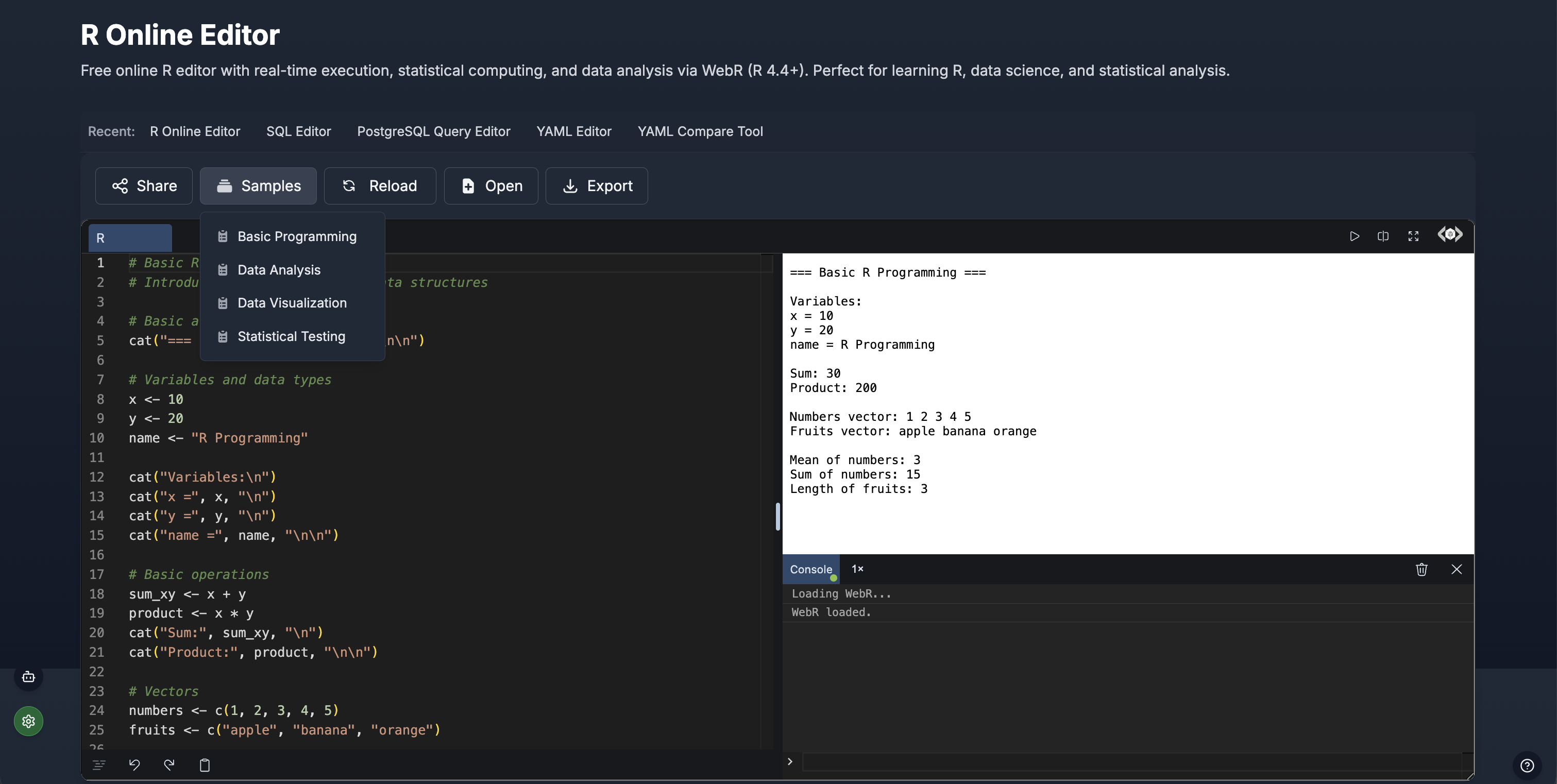Open the embed code view
Screen dimensions: 1557x784
pos(1449,235)
